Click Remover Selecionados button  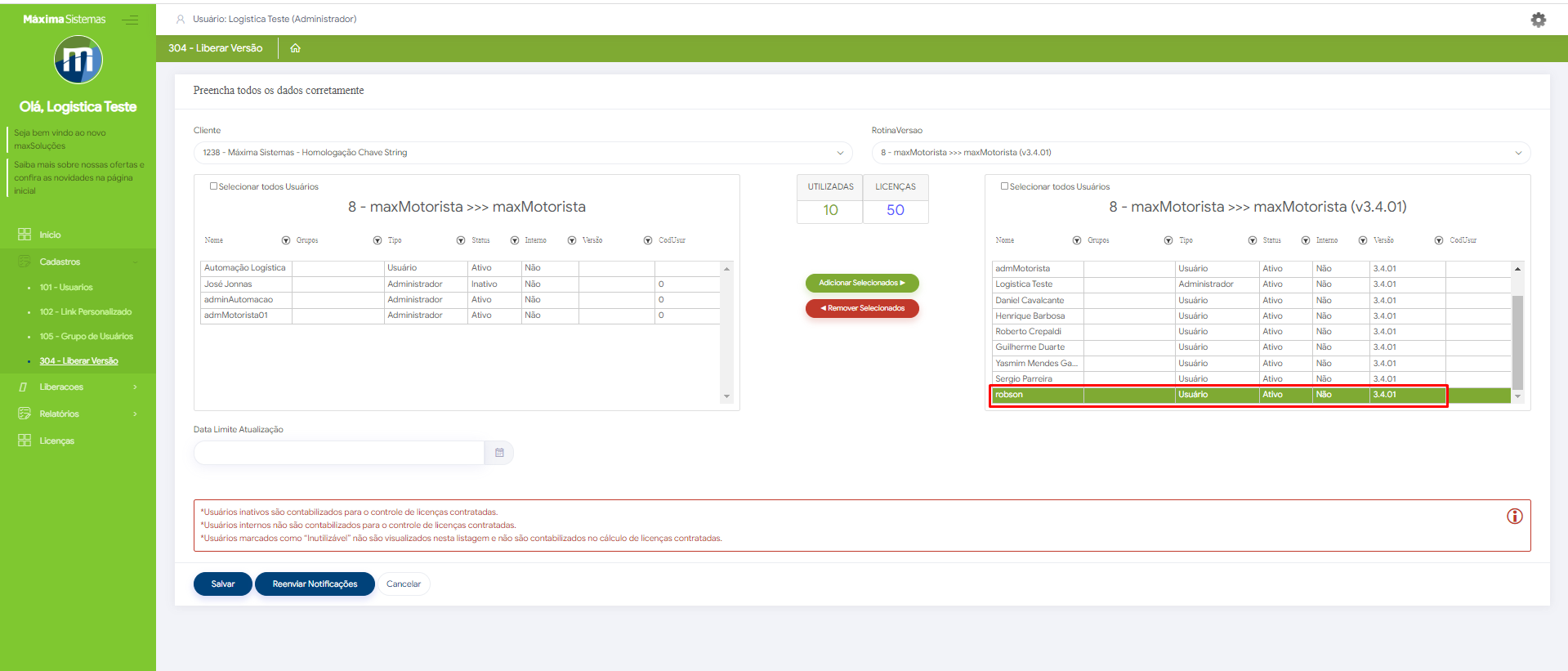point(862,308)
